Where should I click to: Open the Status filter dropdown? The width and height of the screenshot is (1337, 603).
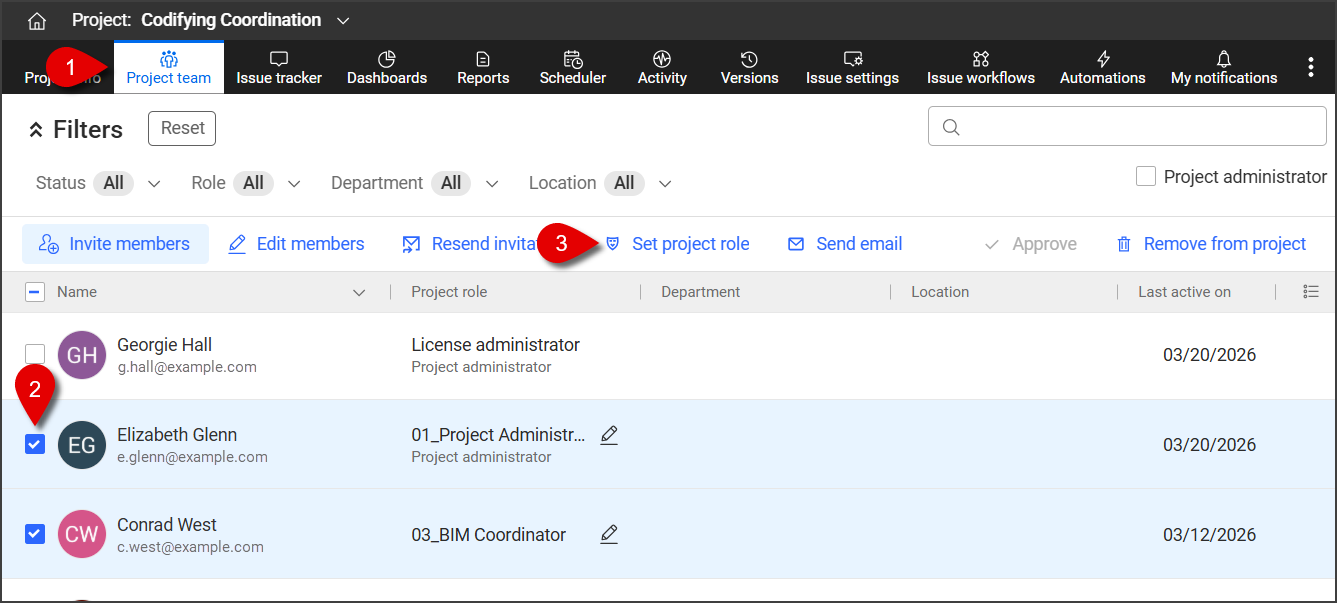pyautogui.click(x=154, y=183)
